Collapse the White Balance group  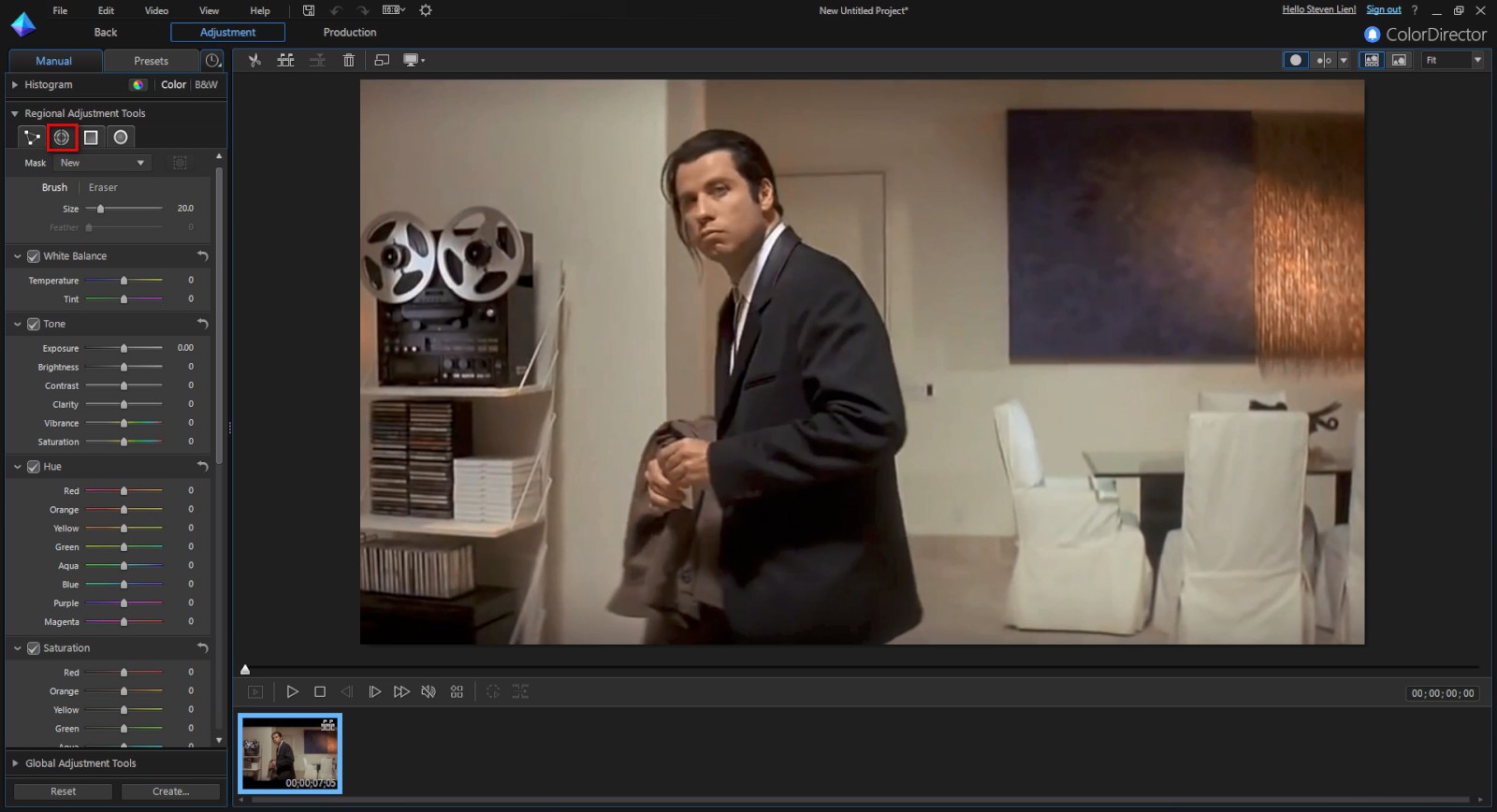18,256
